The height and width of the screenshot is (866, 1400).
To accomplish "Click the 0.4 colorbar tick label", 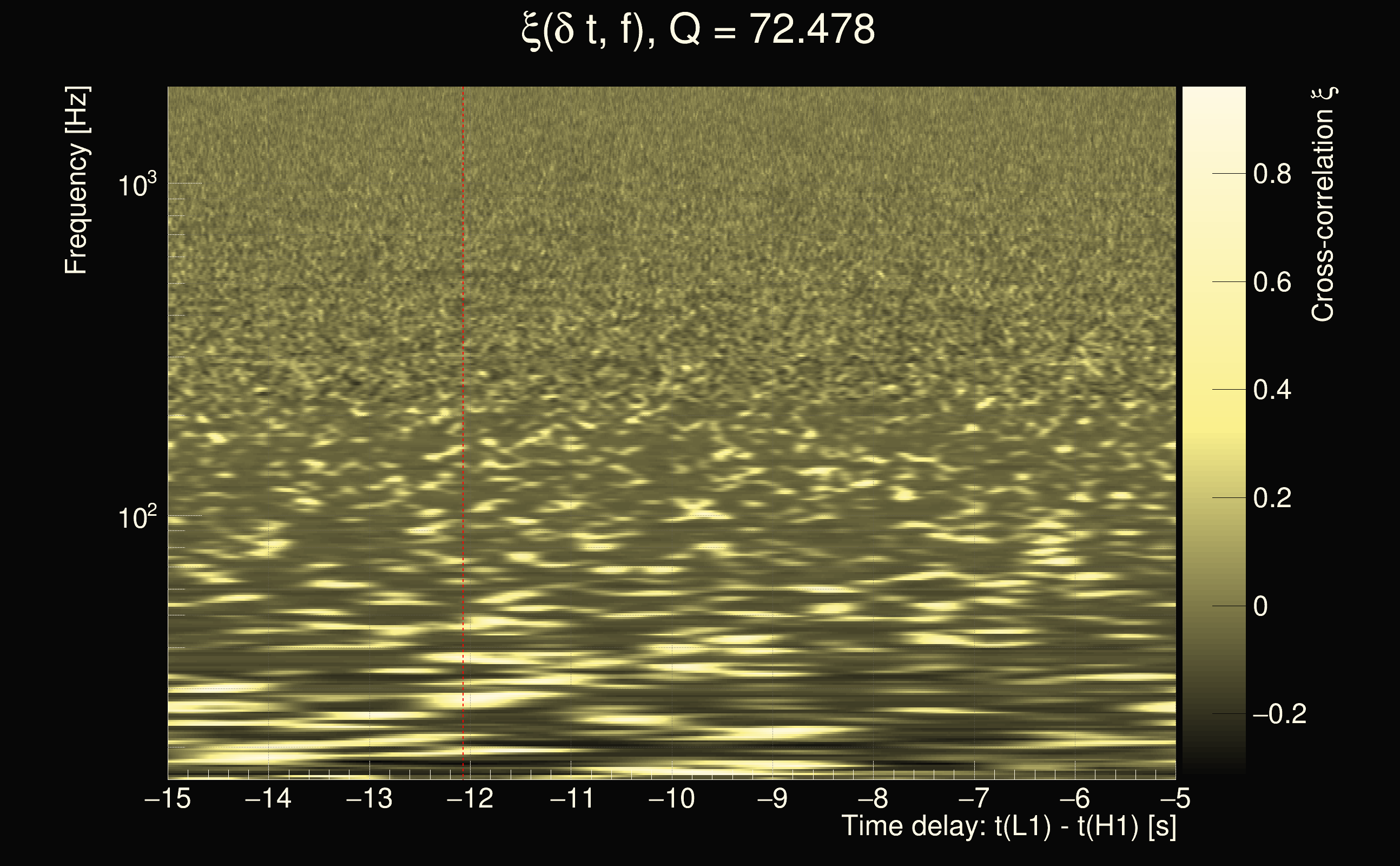I will [1272, 390].
